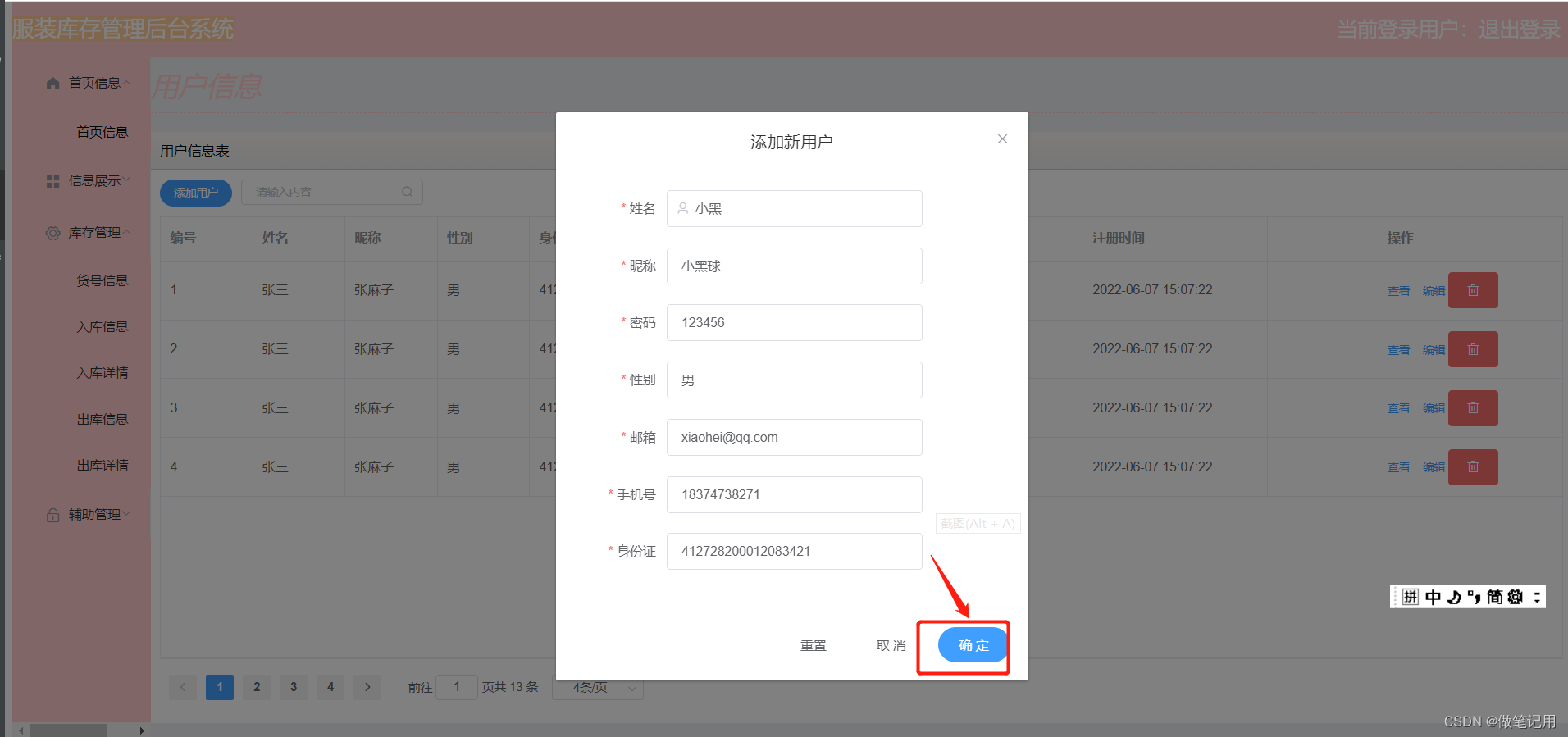Close the 添加新用户 dialog with the X
The width and height of the screenshot is (1568, 737).
[1002, 139]
